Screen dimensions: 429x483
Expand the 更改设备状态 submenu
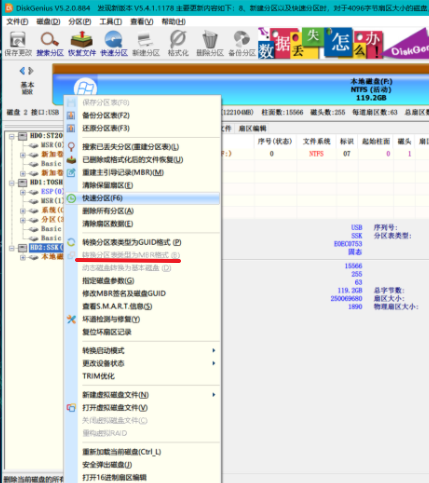[143, 363]
